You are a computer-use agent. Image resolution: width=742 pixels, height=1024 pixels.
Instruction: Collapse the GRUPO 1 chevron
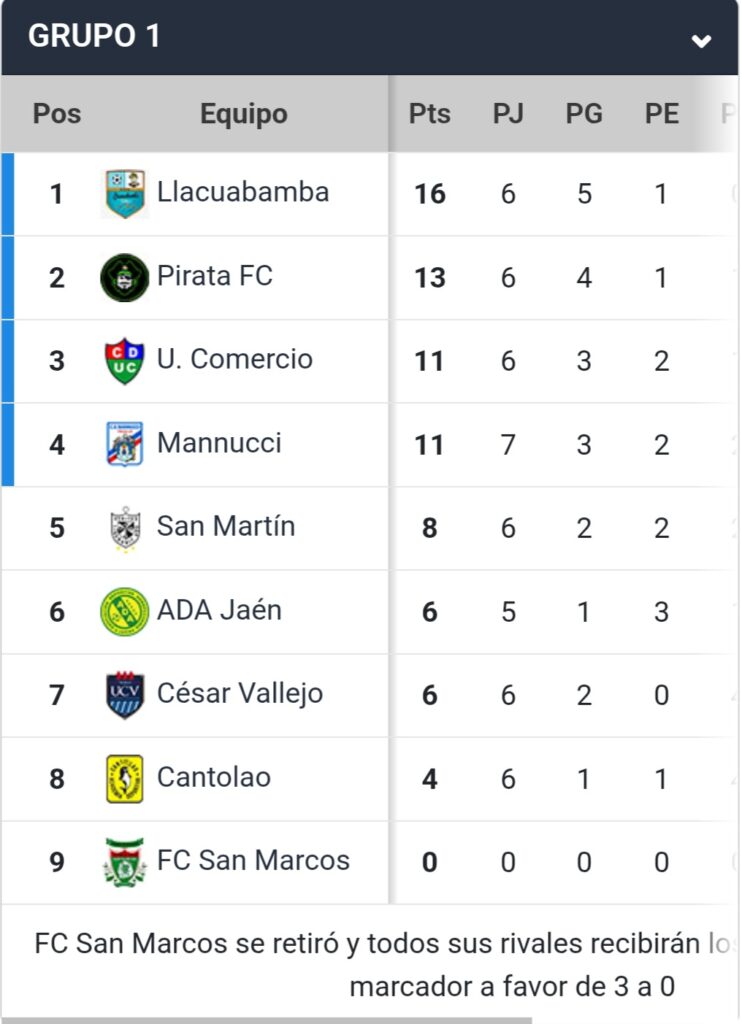pyautogui.click(x=701, y=41)
